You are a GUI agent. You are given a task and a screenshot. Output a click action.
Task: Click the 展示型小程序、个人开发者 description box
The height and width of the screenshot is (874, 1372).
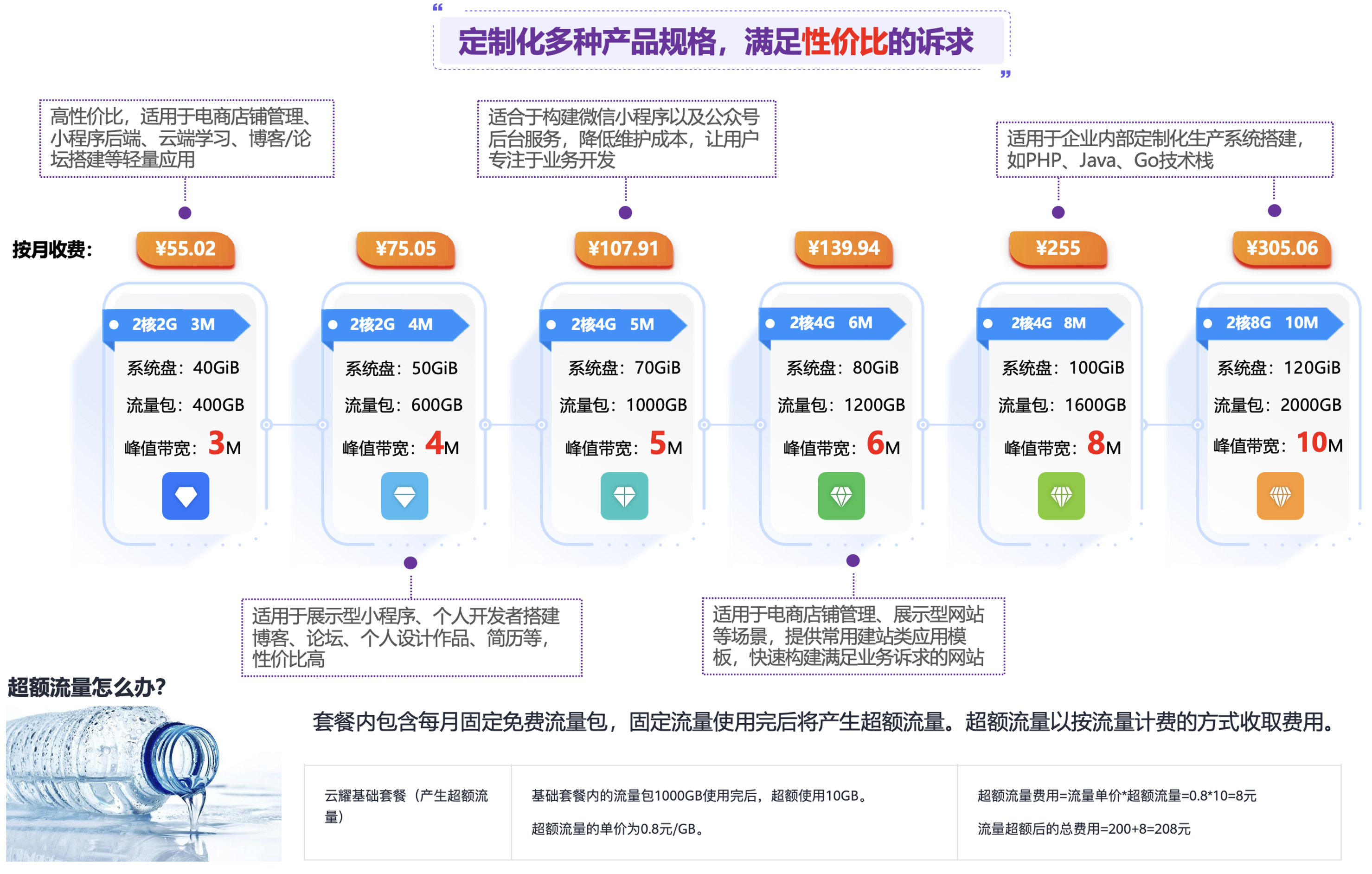point(412,637)
